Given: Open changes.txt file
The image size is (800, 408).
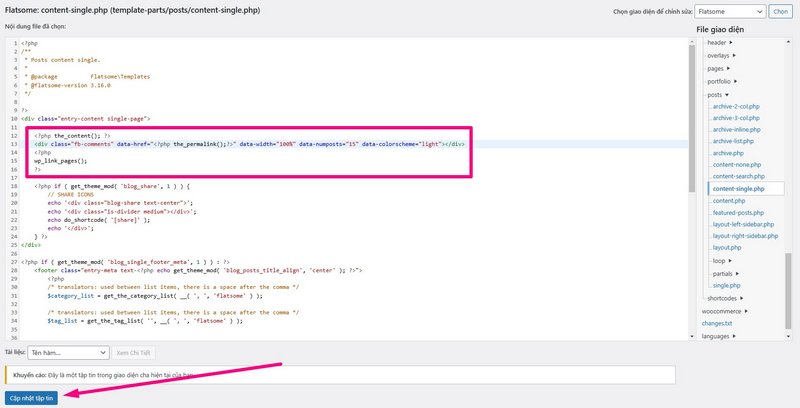Looking at the screenshot, I should 716,323.
